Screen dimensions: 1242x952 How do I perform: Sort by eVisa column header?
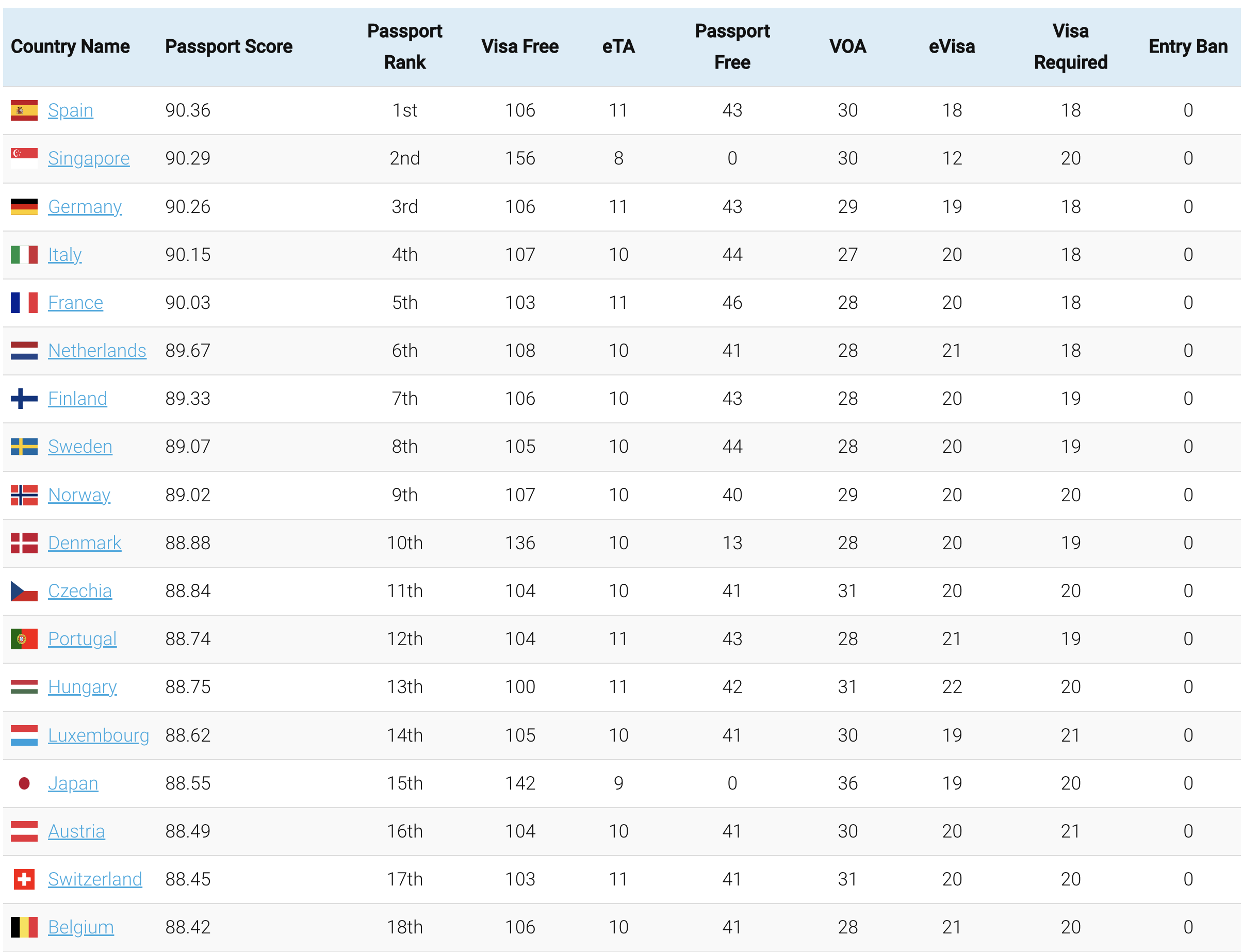tap(951, 46)
